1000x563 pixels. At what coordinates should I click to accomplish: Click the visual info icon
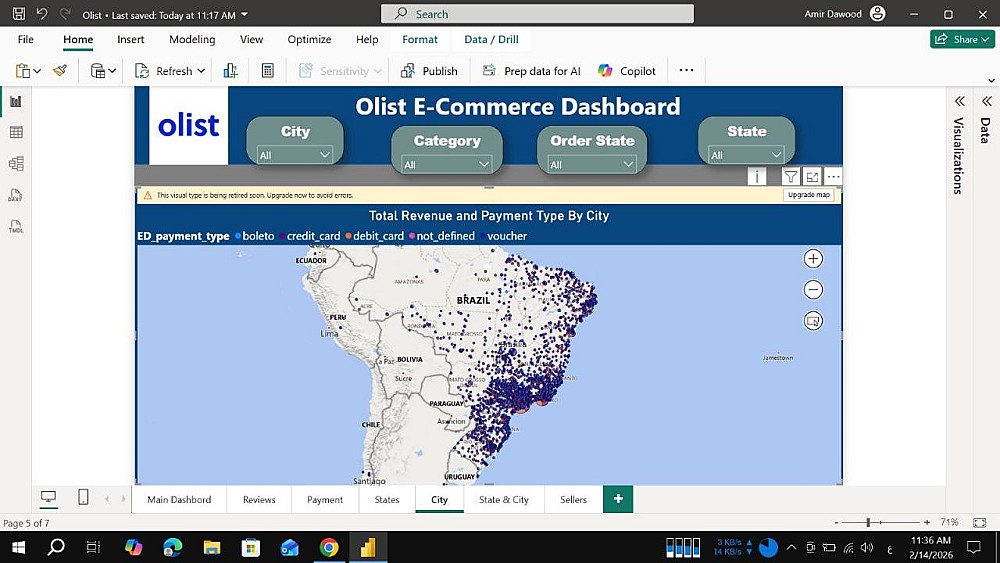[757, 177]
